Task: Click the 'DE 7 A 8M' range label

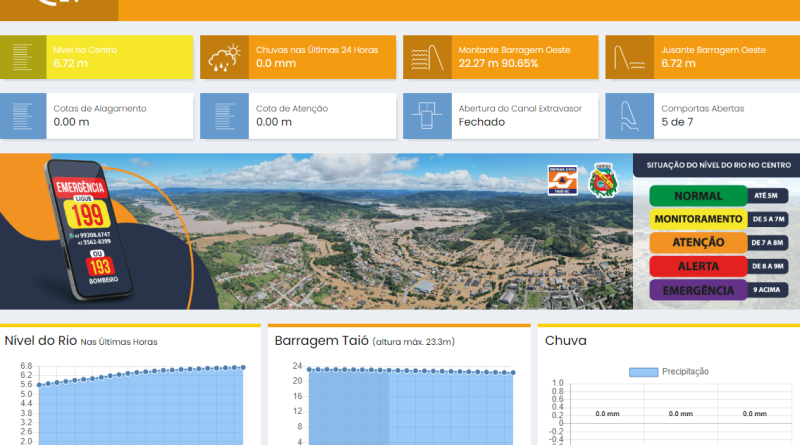Action: coord(767,243)
